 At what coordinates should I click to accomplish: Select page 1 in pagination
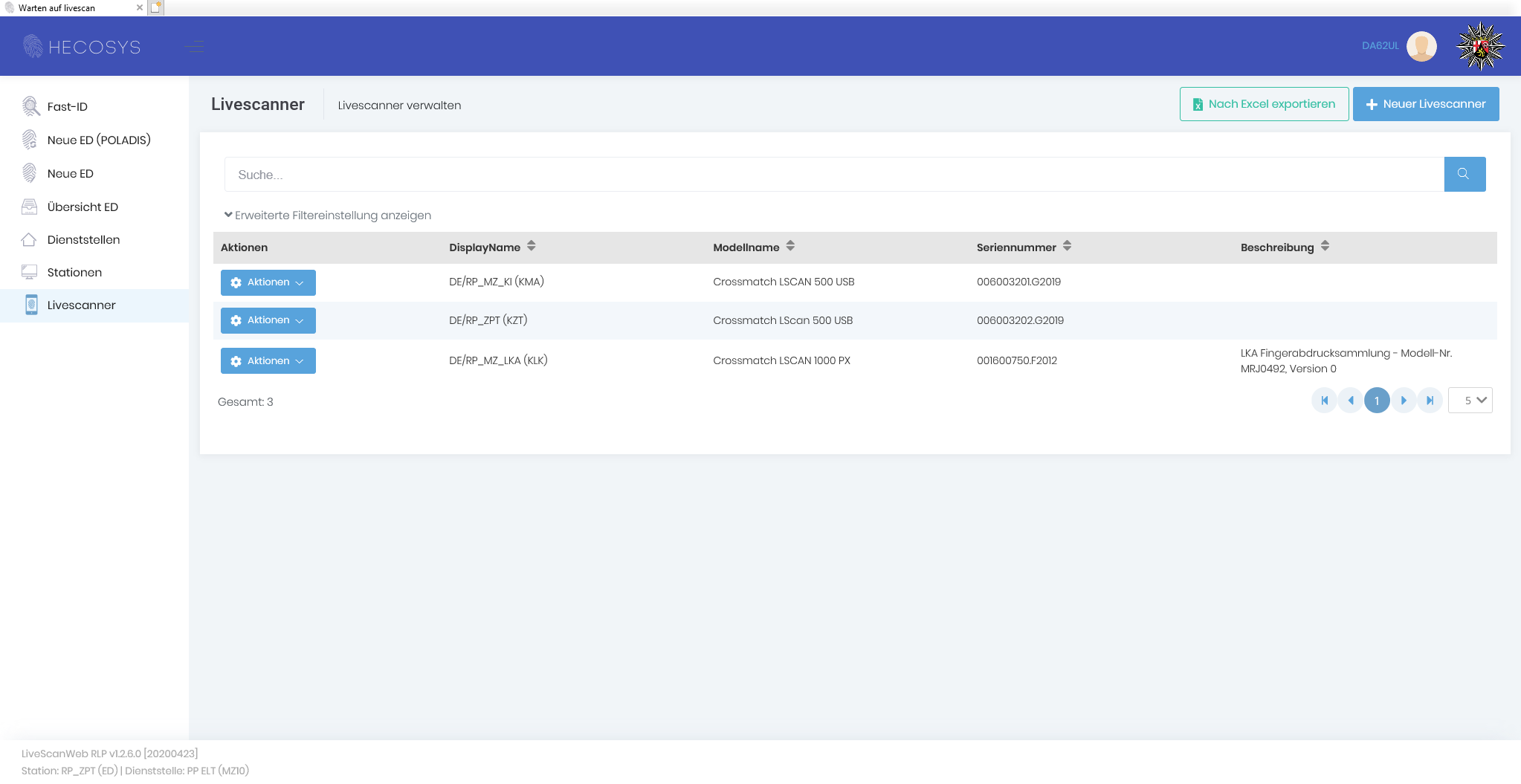pyautogui.click(x=1377, y=401)
